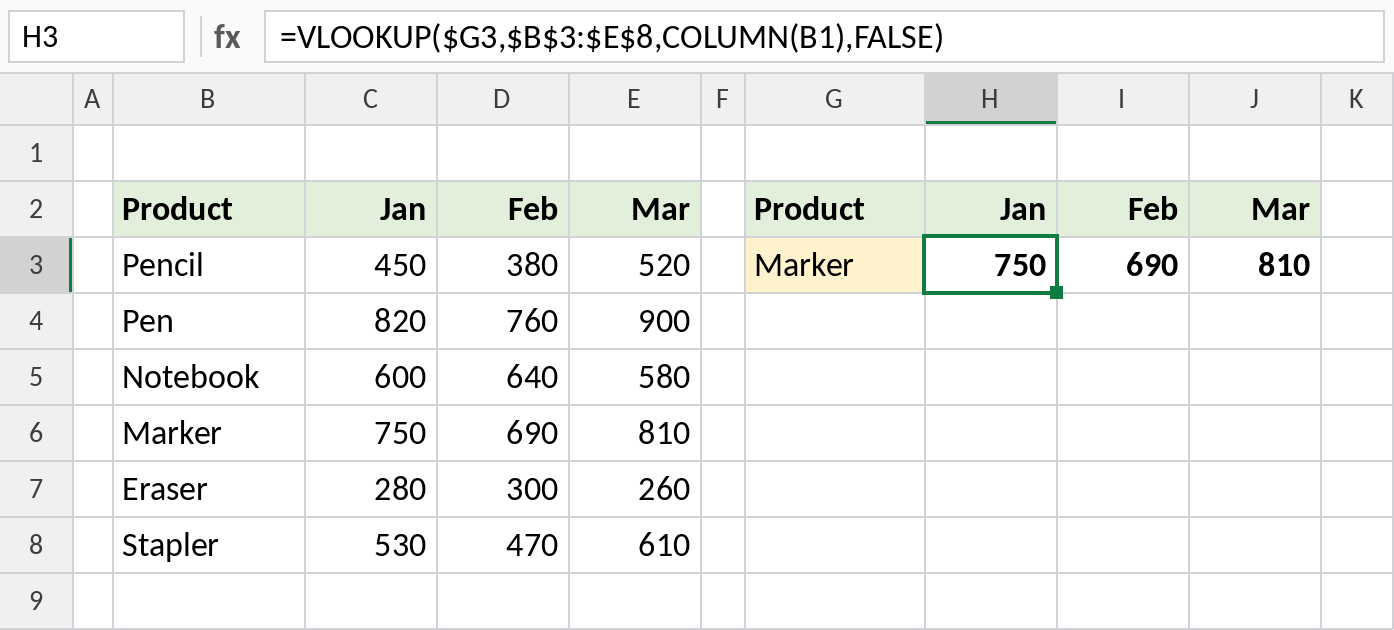
Task: Click the Name Box showing H3
Action: [x=97, y=37]
